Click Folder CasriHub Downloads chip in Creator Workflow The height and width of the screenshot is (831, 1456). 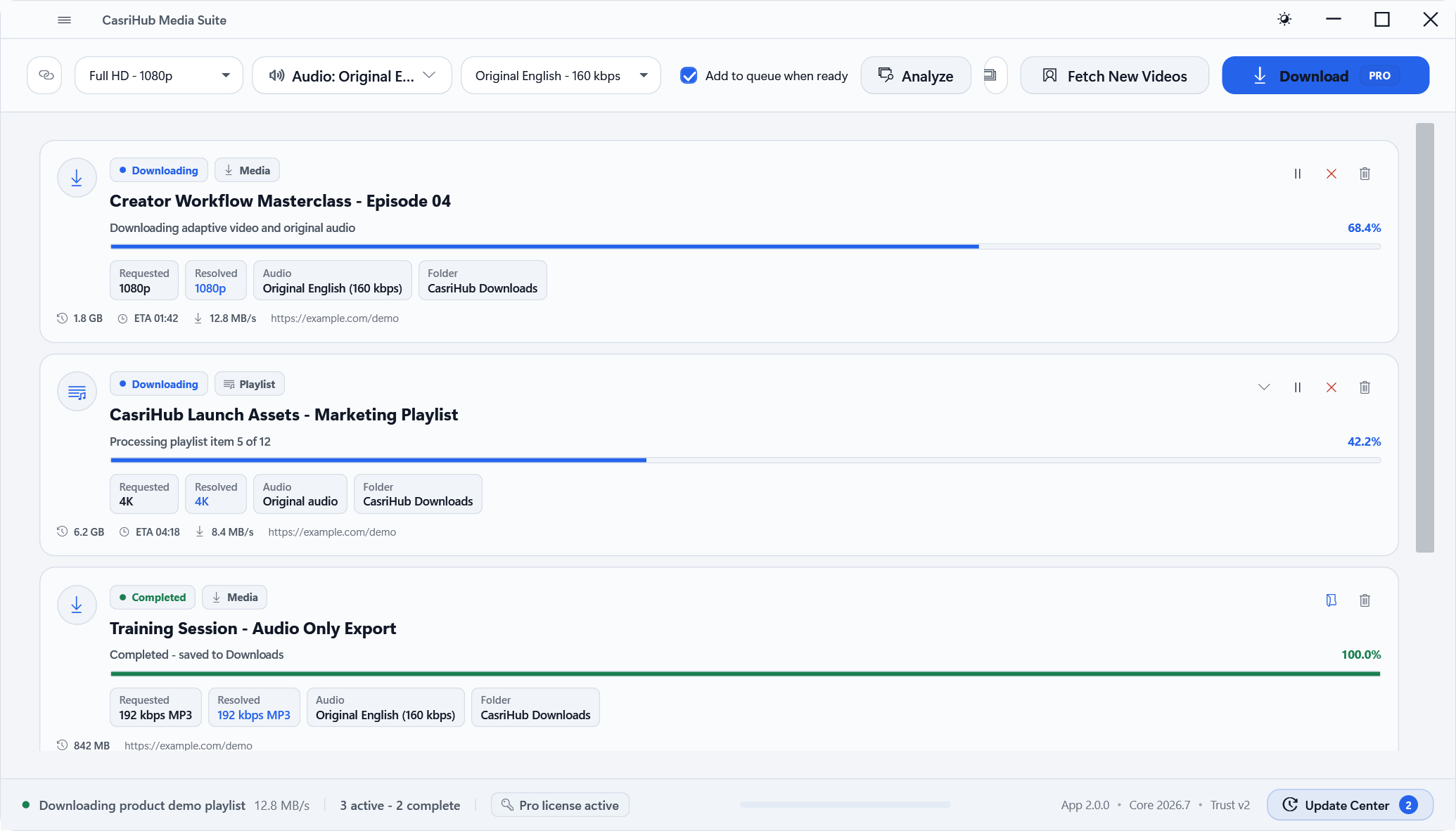click(483, 281)
